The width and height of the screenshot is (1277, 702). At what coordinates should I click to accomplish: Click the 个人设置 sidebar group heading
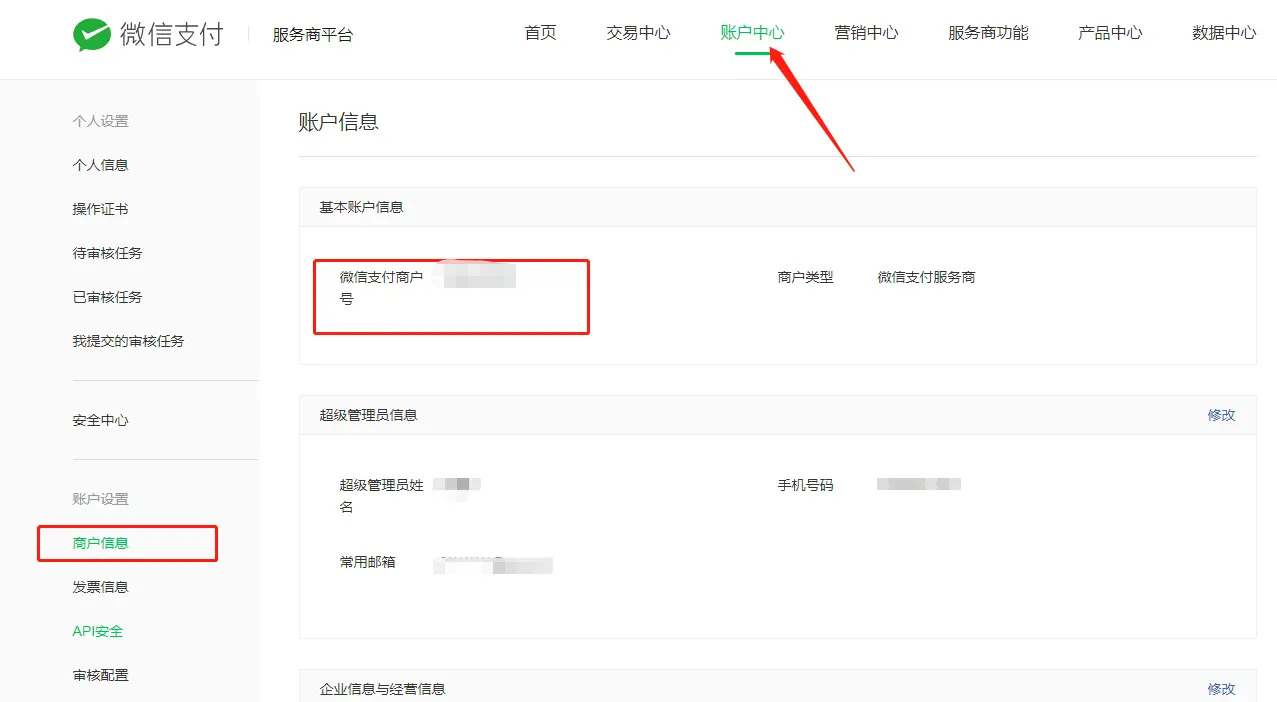[100, 121]
